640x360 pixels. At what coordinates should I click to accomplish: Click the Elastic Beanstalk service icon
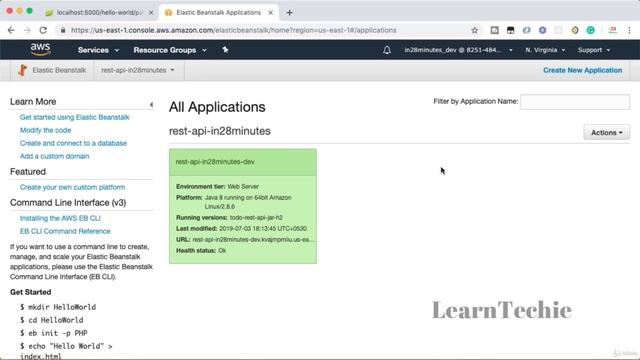tap(22, 70)
